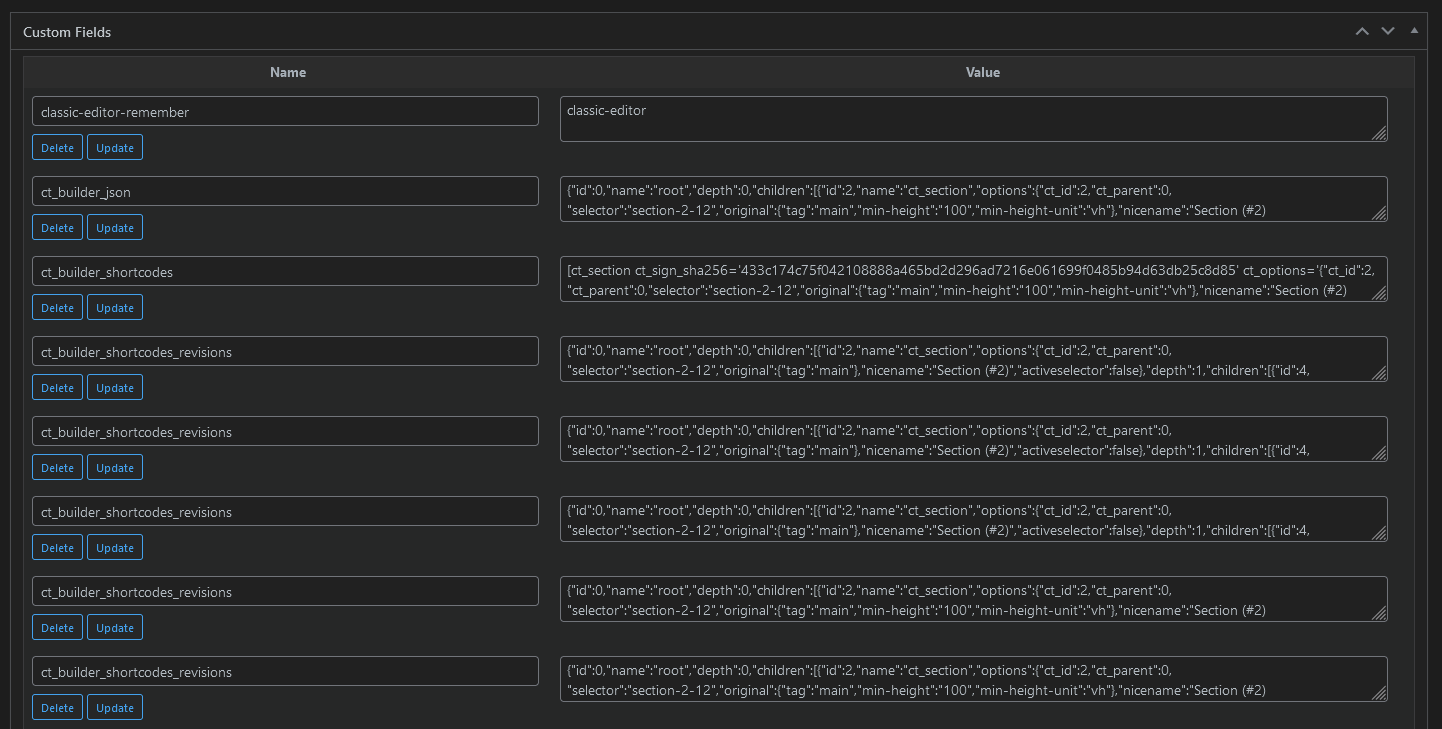This screenshot has height=729, width=1442.
Task: Click resize handle of ct_builder_shortcodes value box
Action: tap(1379, 293)
